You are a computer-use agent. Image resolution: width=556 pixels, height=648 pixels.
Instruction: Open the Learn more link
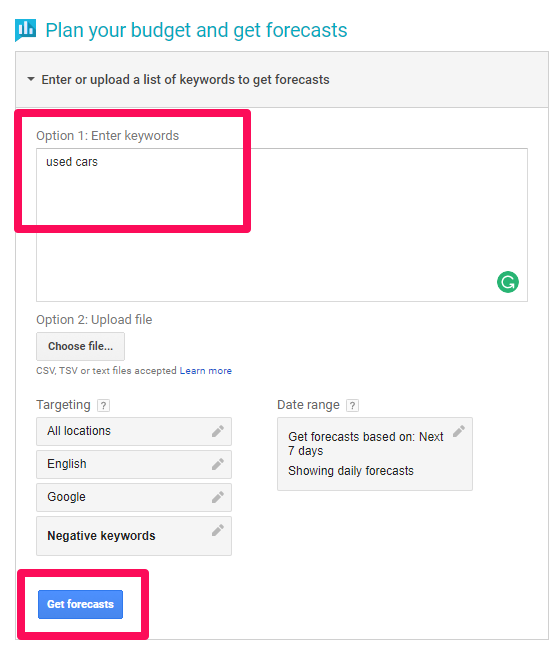click(205, 371)
